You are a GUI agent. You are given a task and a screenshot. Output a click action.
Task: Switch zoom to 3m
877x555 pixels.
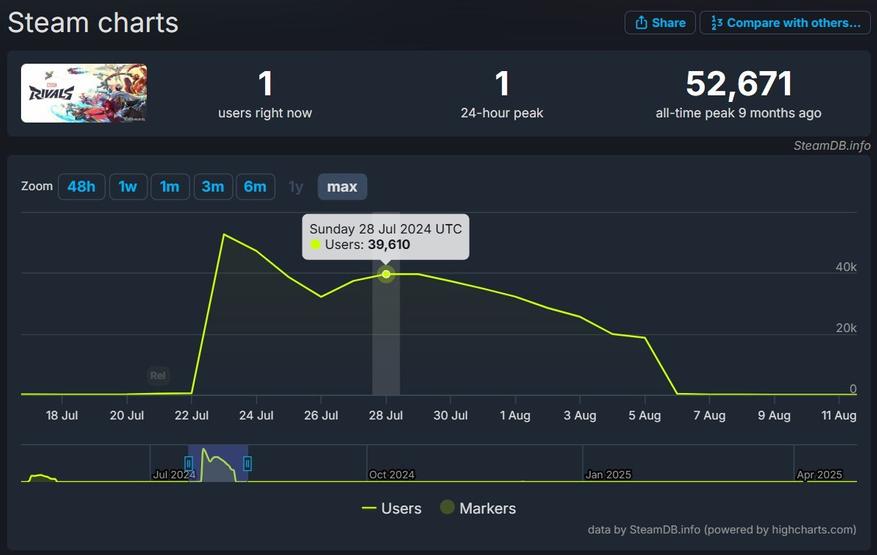(x=213, y=186)
